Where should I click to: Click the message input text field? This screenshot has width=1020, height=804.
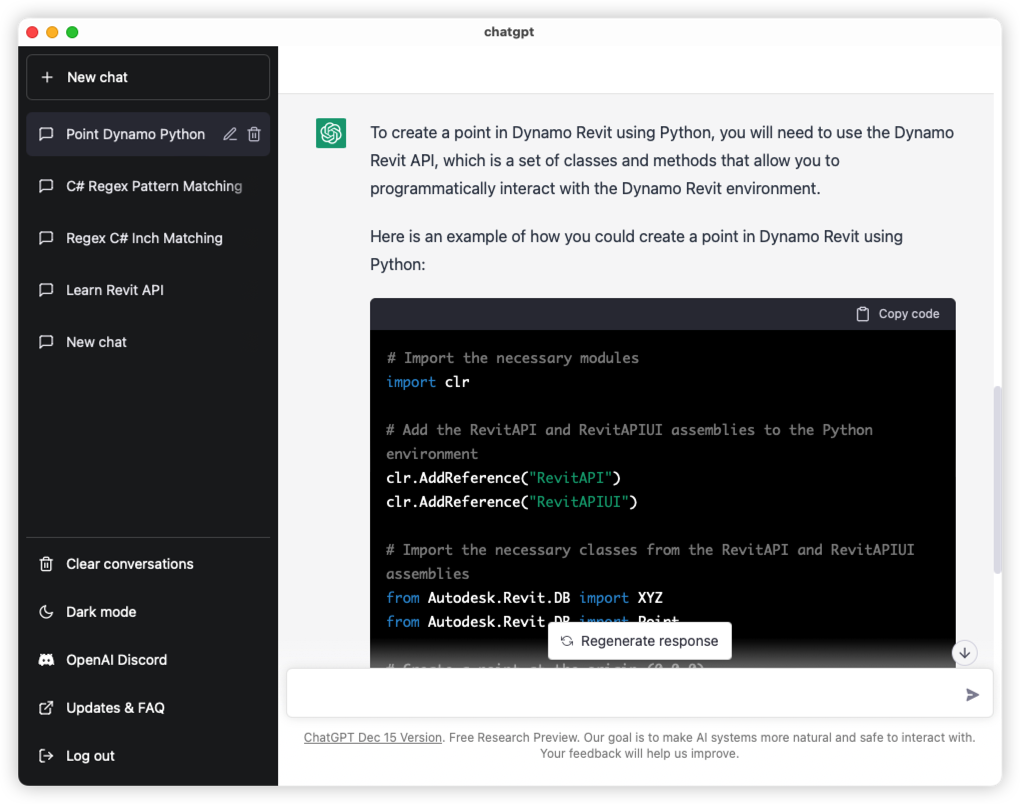point(620,694)
